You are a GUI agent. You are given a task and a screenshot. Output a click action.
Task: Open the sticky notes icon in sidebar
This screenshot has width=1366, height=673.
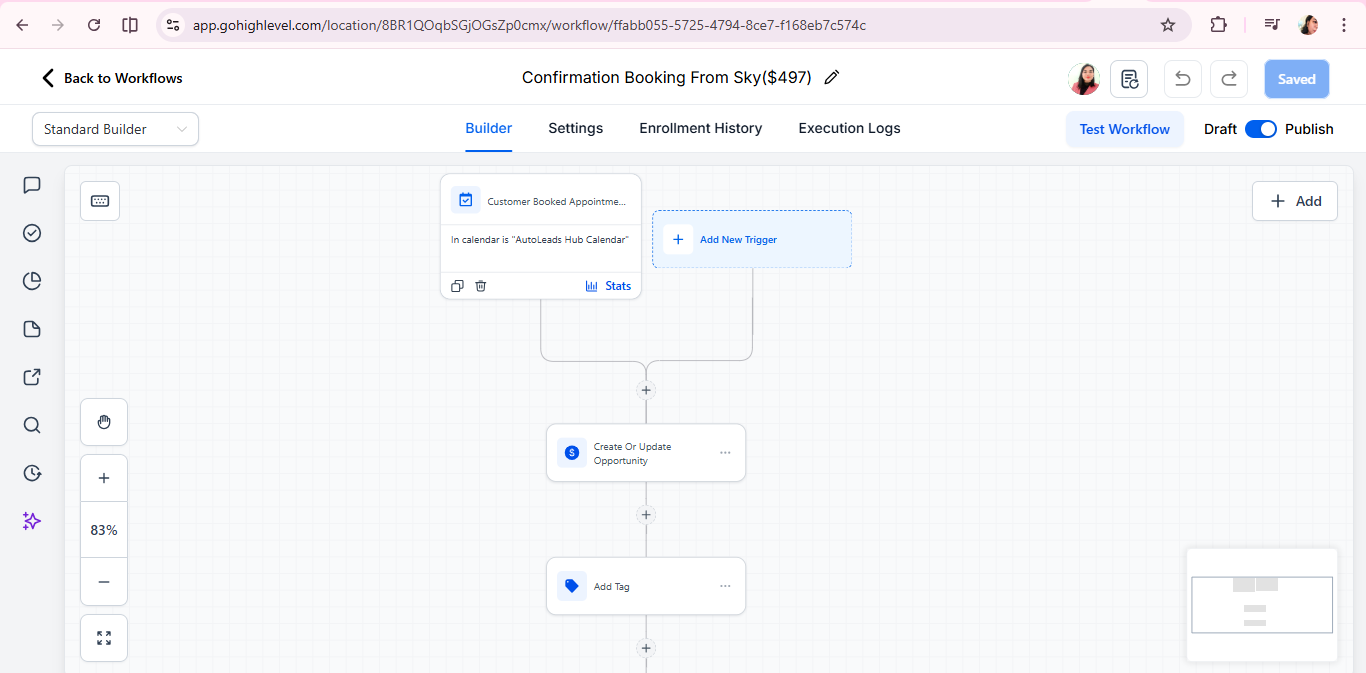click(32, 329)
